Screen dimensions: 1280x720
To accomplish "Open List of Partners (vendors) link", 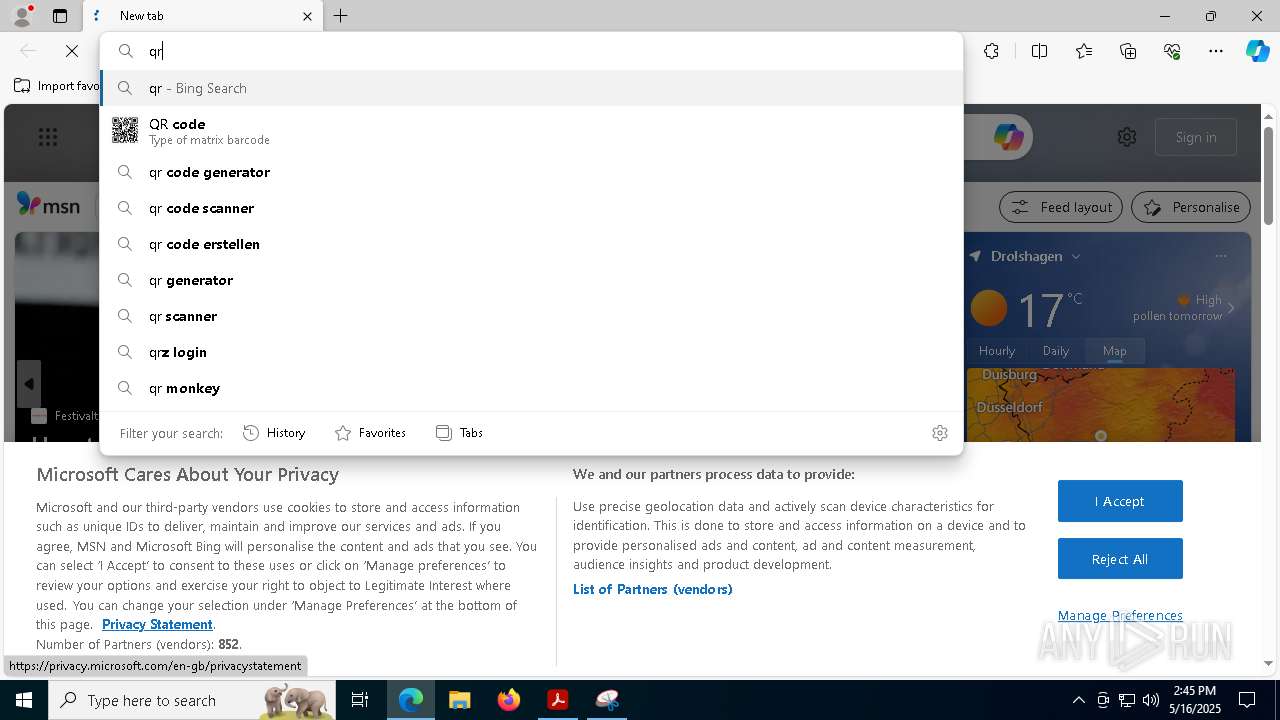I will 653,589.
